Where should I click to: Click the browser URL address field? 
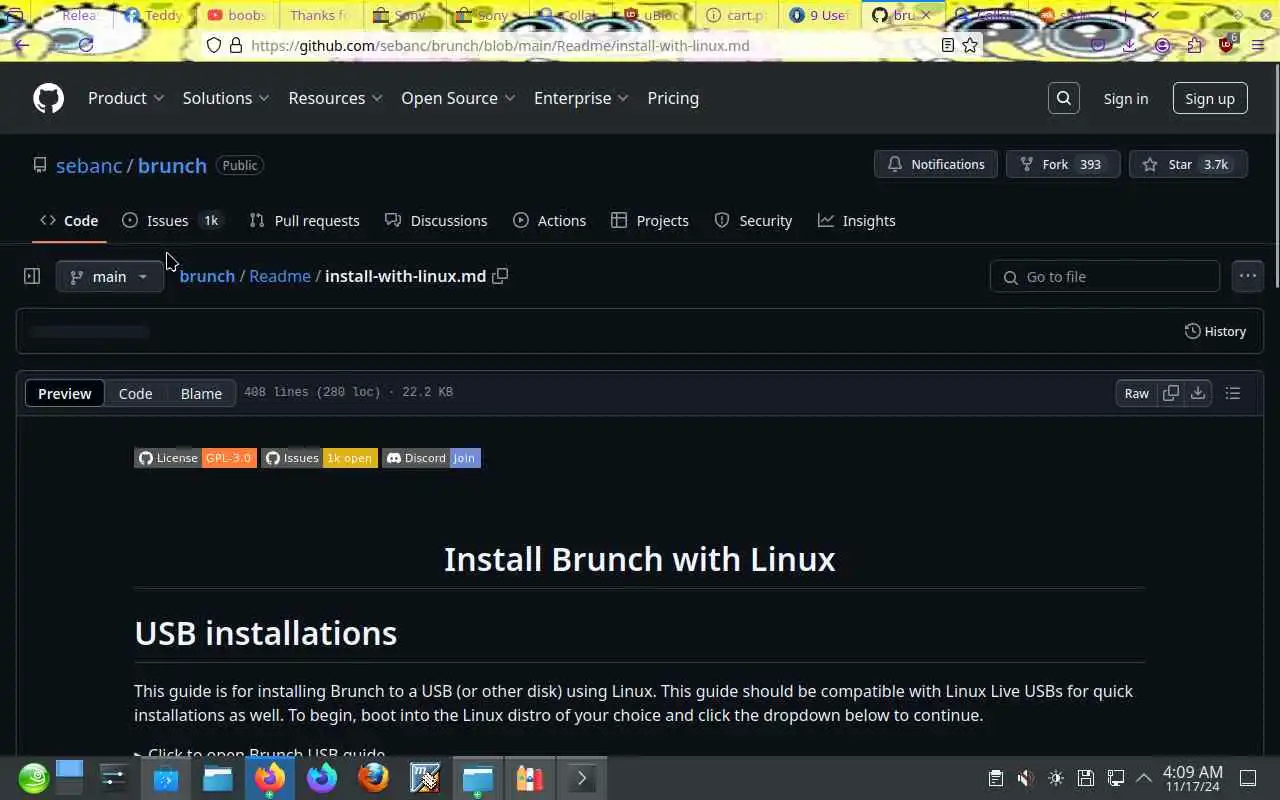(590, 45)
